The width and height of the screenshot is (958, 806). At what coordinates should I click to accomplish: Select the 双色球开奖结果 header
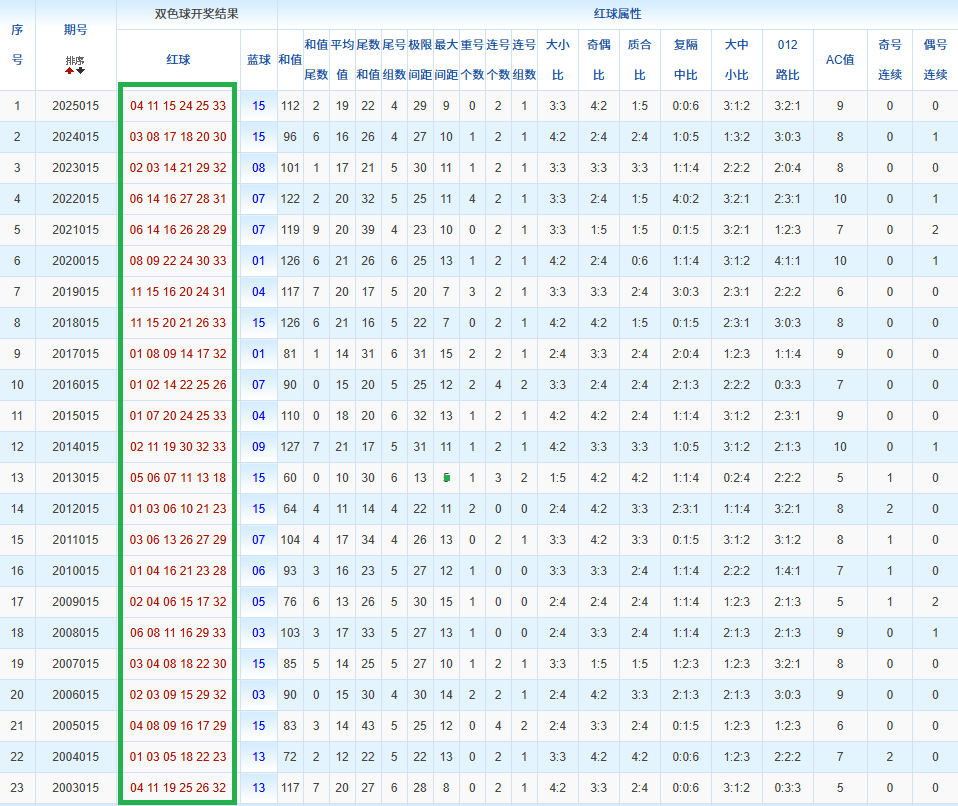(x=196, y=15)
